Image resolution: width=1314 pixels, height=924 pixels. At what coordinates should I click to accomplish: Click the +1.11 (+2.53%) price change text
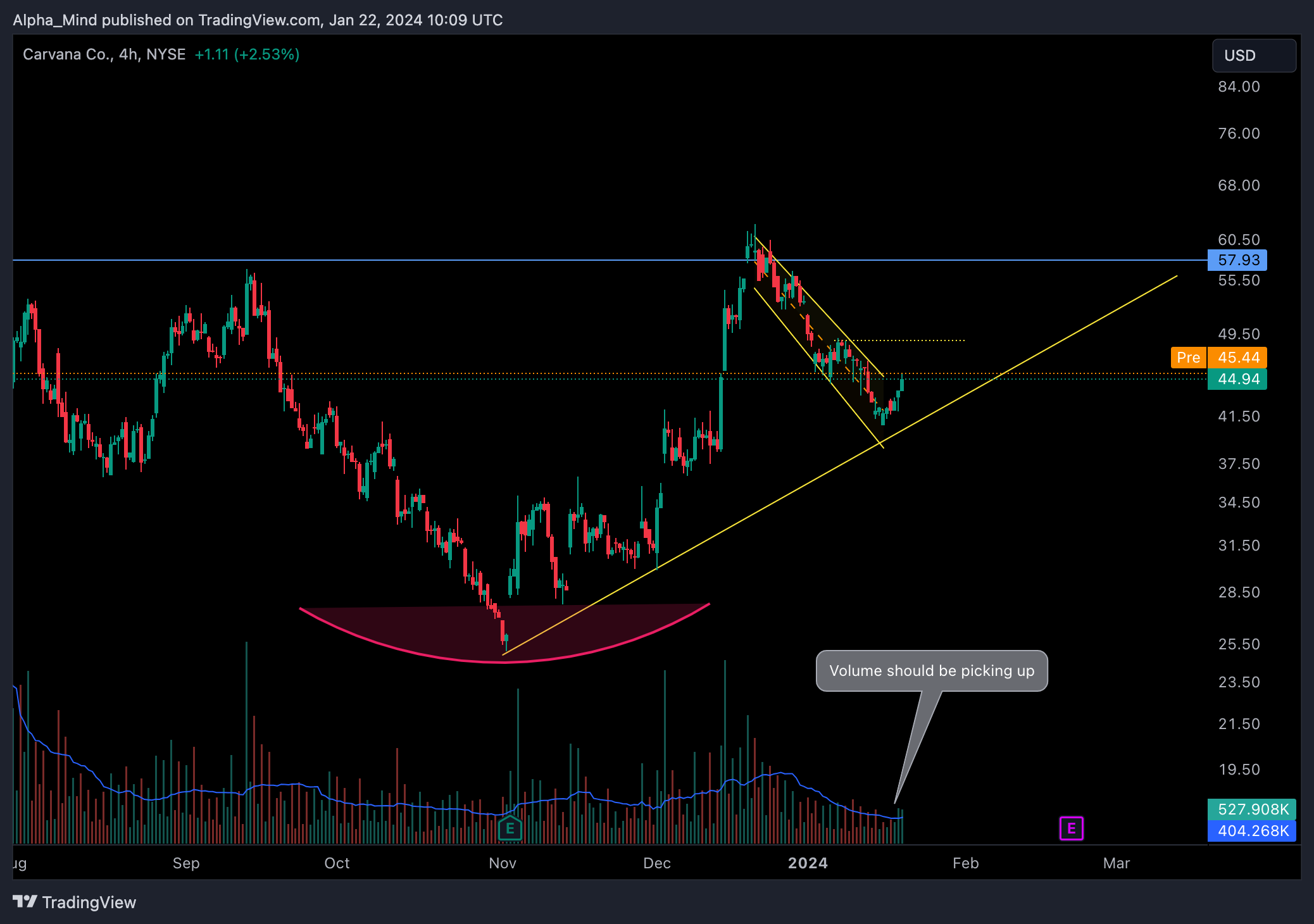tap(247, 54)
